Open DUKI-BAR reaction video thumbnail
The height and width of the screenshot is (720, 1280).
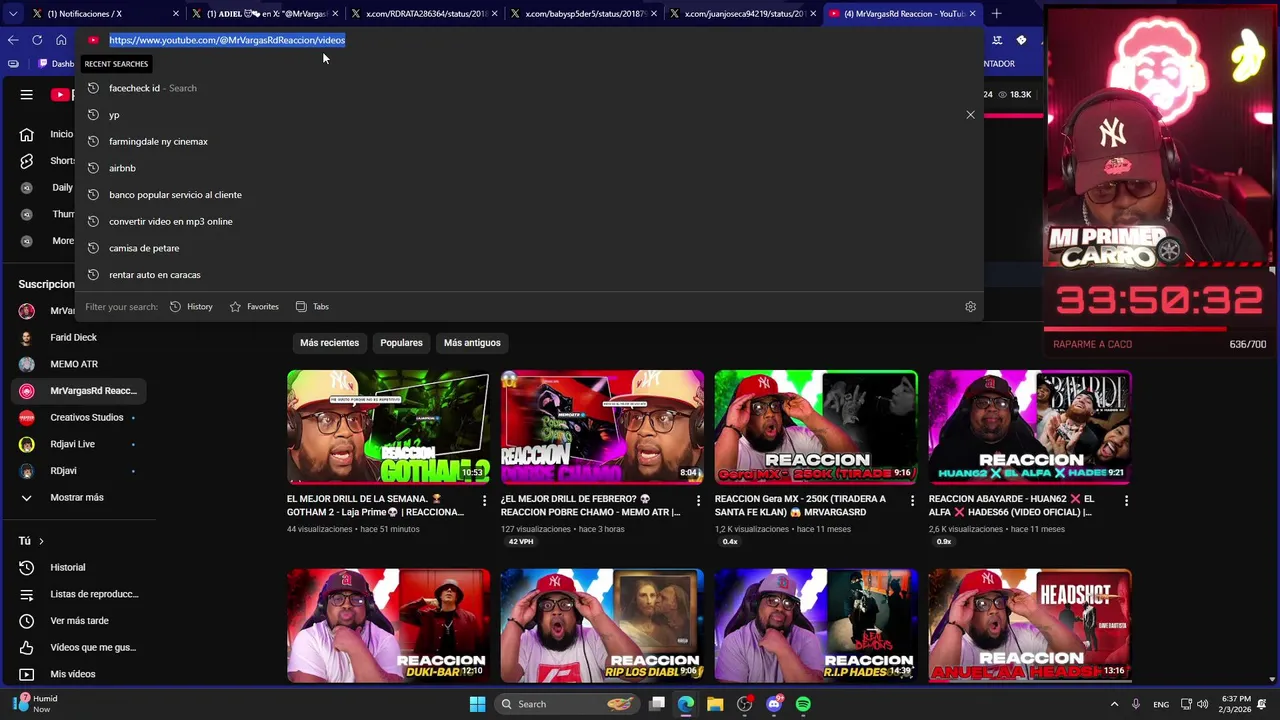pos(388,626)
